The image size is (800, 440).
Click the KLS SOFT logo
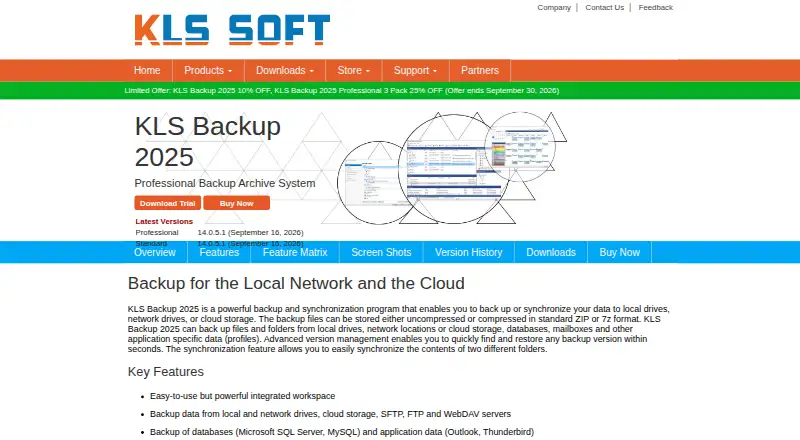click(x=232, y=30)
